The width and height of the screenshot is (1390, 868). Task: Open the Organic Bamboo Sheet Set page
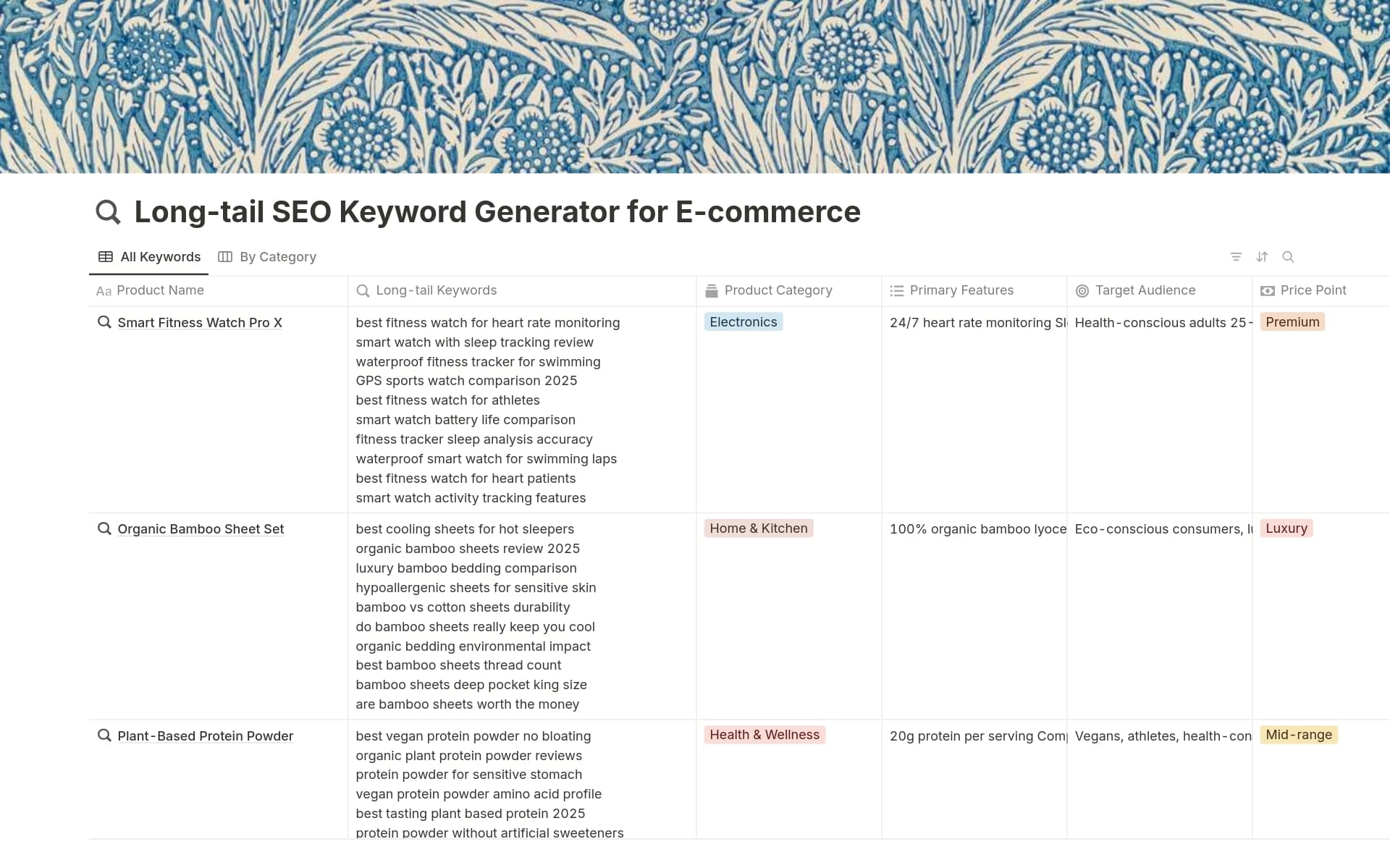[x=201, y=528]
